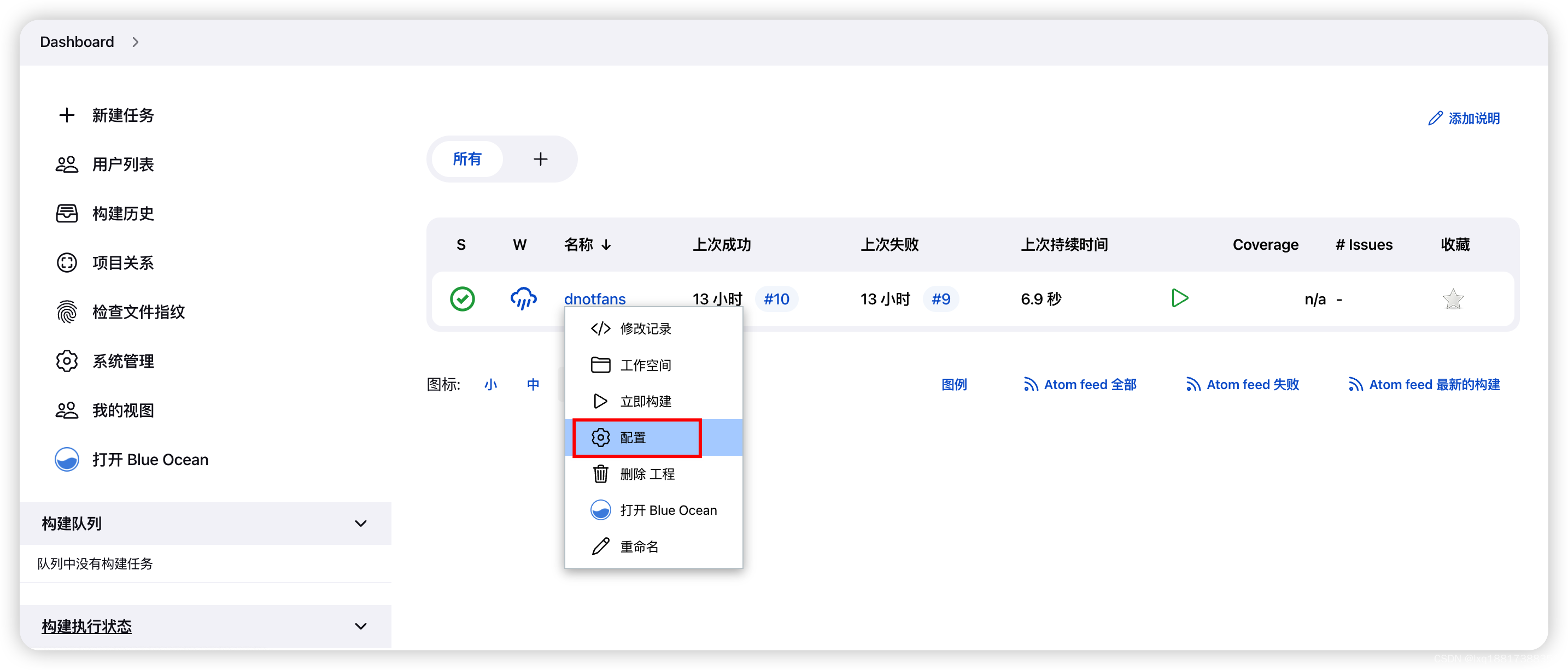Click the Dashboard breadcrumb
The height and width of the screenshot is (670, 1568).
pyautogui.click(x=77, y=42)
